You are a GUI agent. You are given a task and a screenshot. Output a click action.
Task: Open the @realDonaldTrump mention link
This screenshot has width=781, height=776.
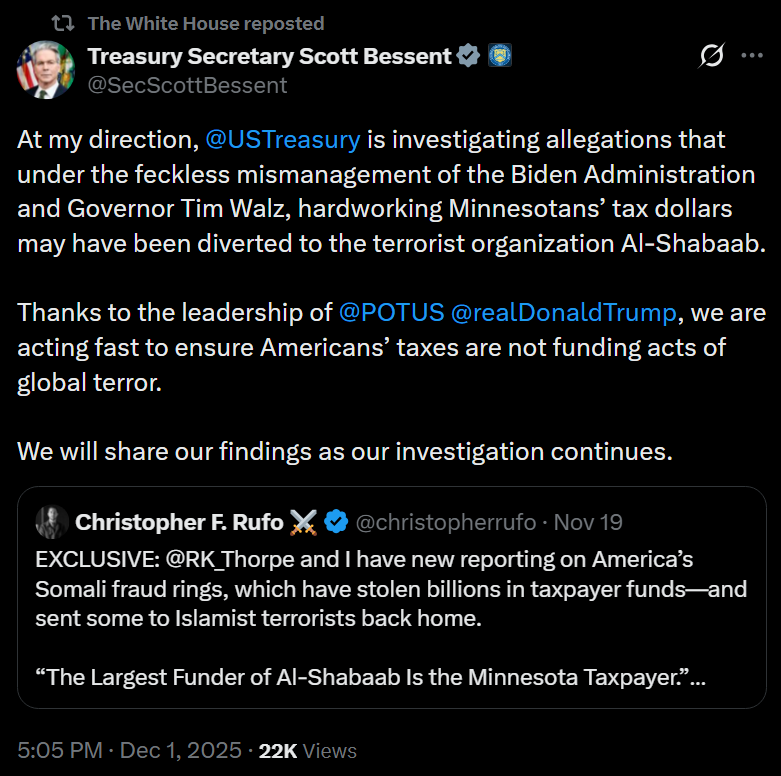[564, 312]
